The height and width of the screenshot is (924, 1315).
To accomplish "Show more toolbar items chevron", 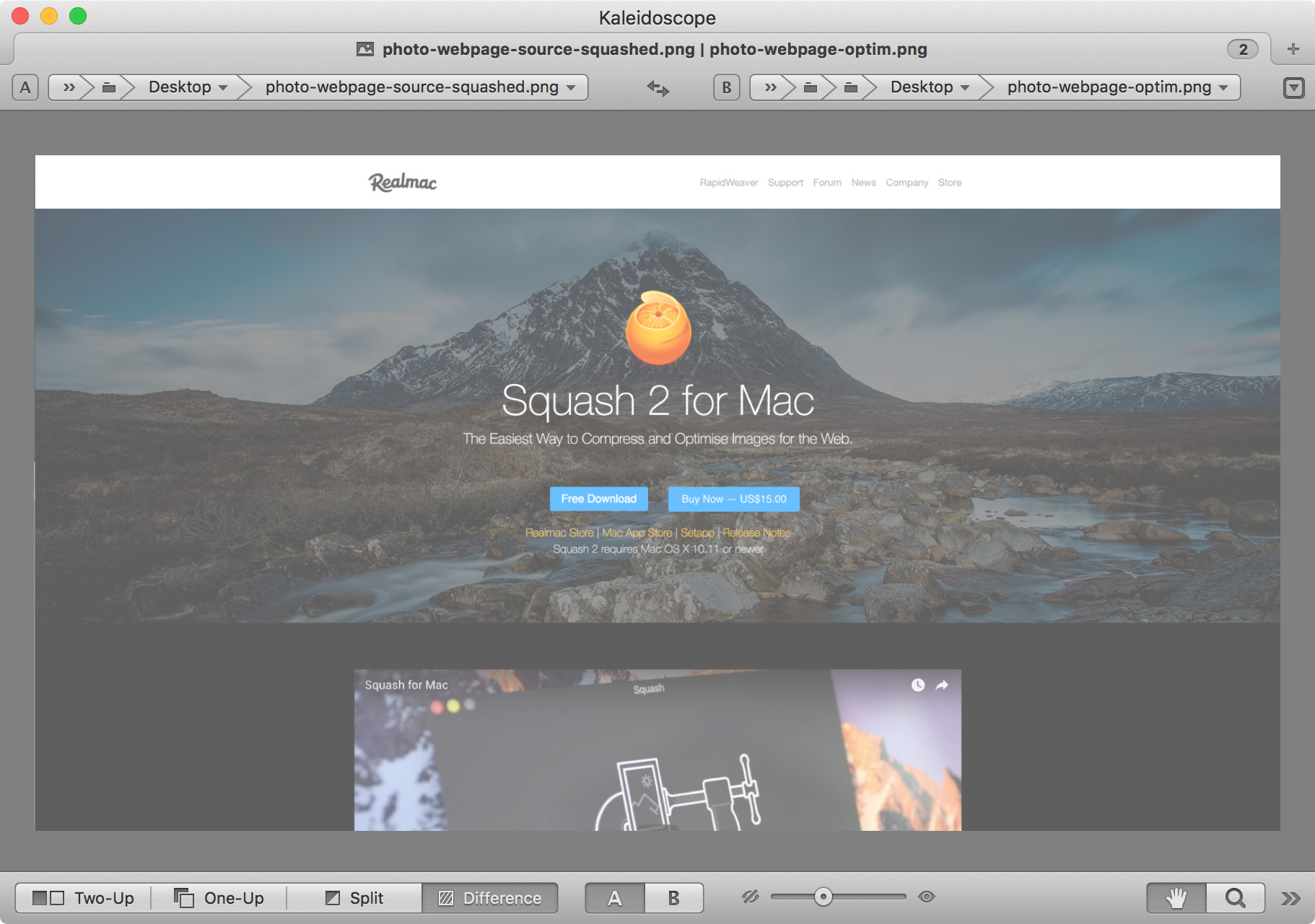I will pyautogui.click(x=1290, y=898).
